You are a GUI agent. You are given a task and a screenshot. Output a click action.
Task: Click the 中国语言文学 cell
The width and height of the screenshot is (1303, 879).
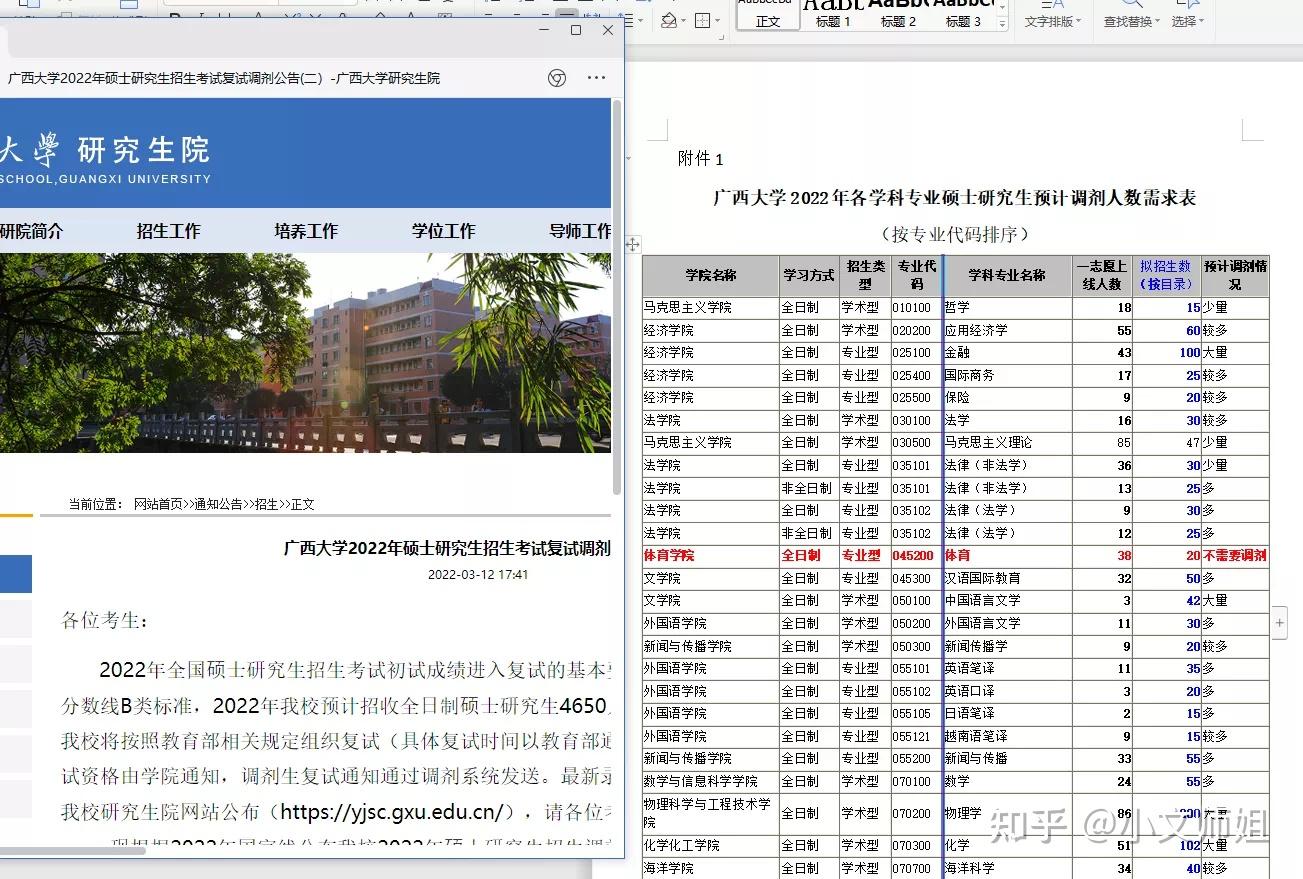tap(1007, 600)
